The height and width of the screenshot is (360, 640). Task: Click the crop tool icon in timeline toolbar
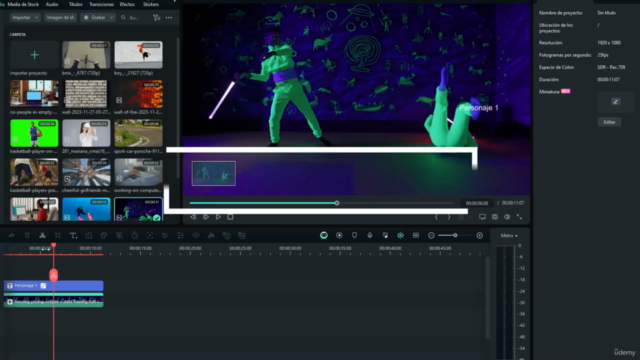pos(58,236)
